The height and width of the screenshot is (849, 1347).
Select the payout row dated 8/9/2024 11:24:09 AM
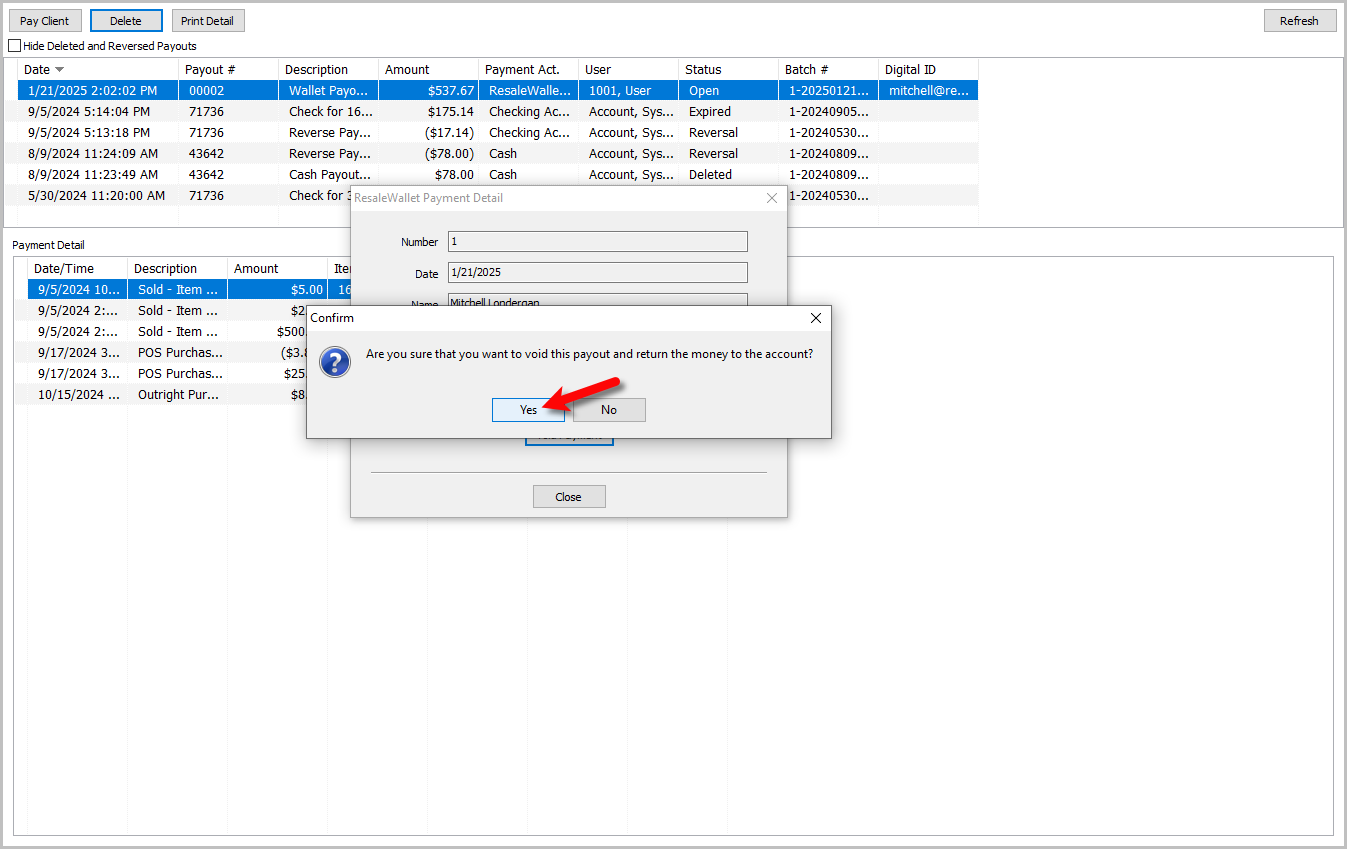pos(498,154)
